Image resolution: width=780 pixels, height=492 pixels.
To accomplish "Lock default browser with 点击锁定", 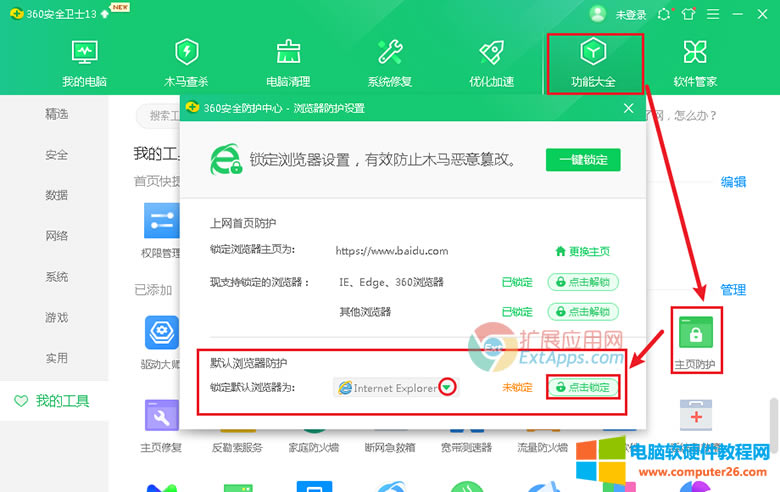I will pyautogui.click(x=583, y=387).
